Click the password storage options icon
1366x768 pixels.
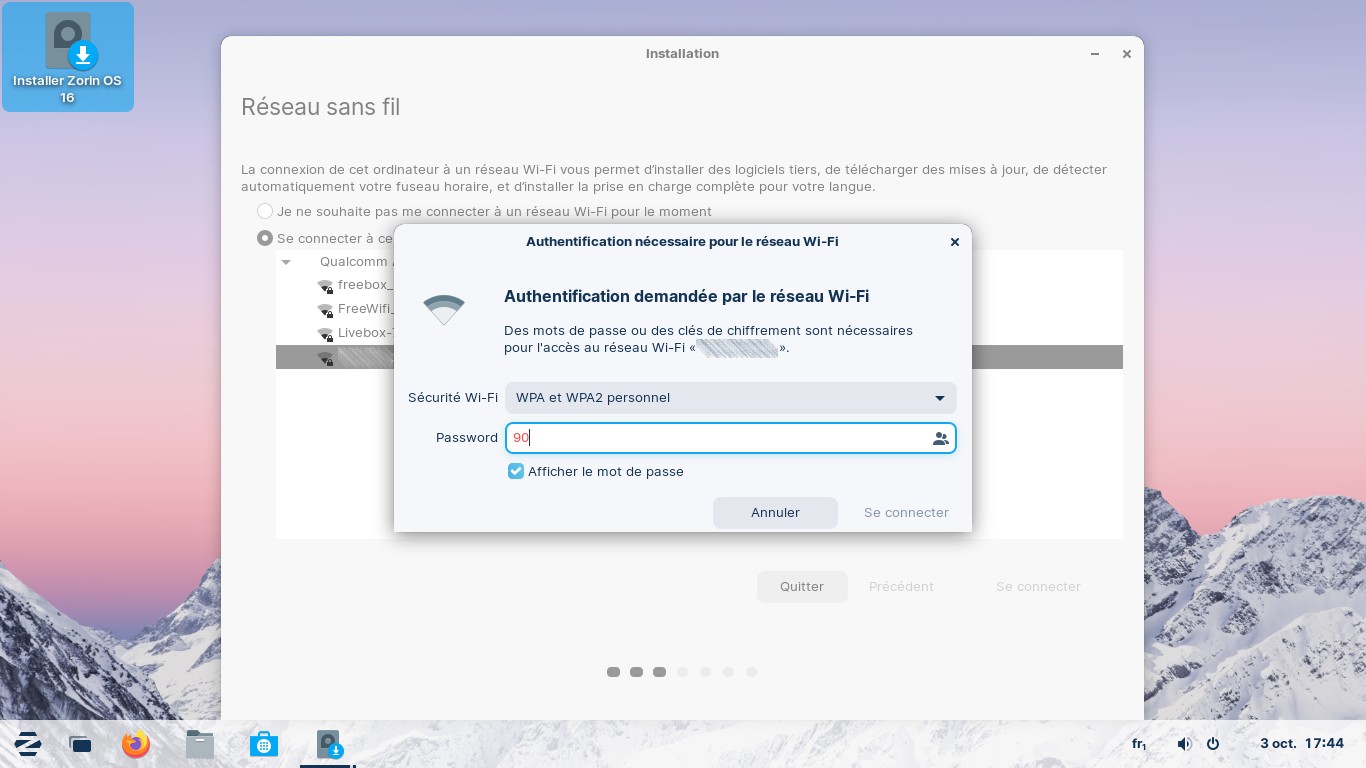pyautogui.click(x=940, y=438)
